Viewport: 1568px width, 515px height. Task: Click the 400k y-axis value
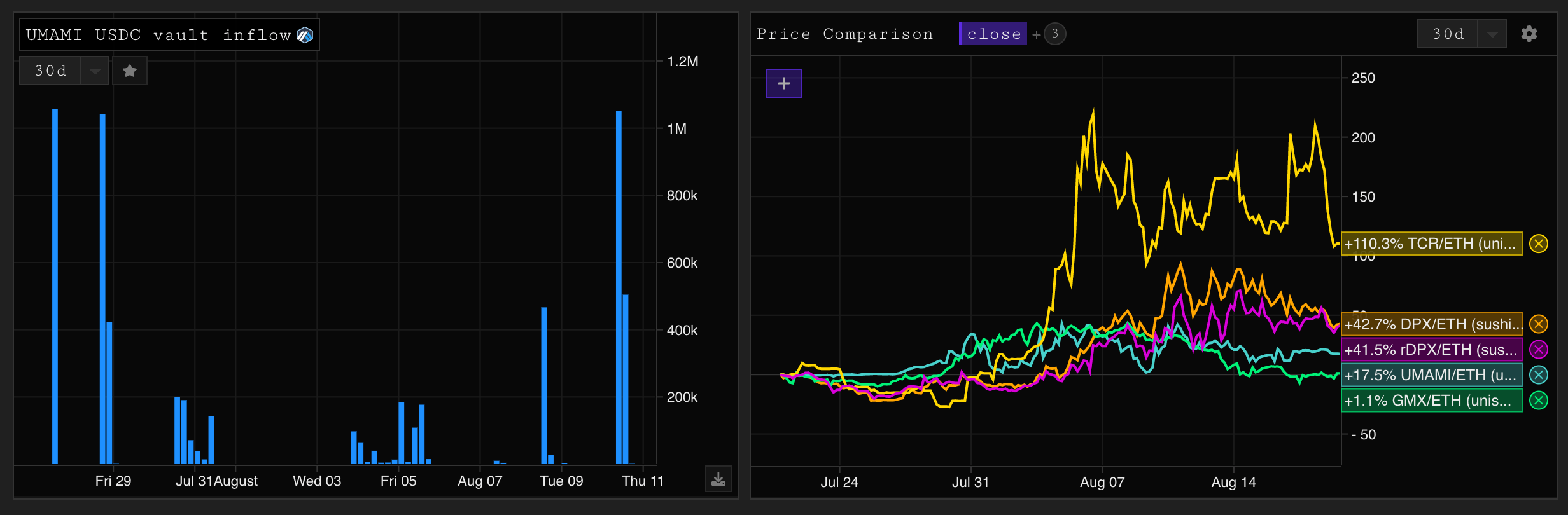tap(682, 330)
